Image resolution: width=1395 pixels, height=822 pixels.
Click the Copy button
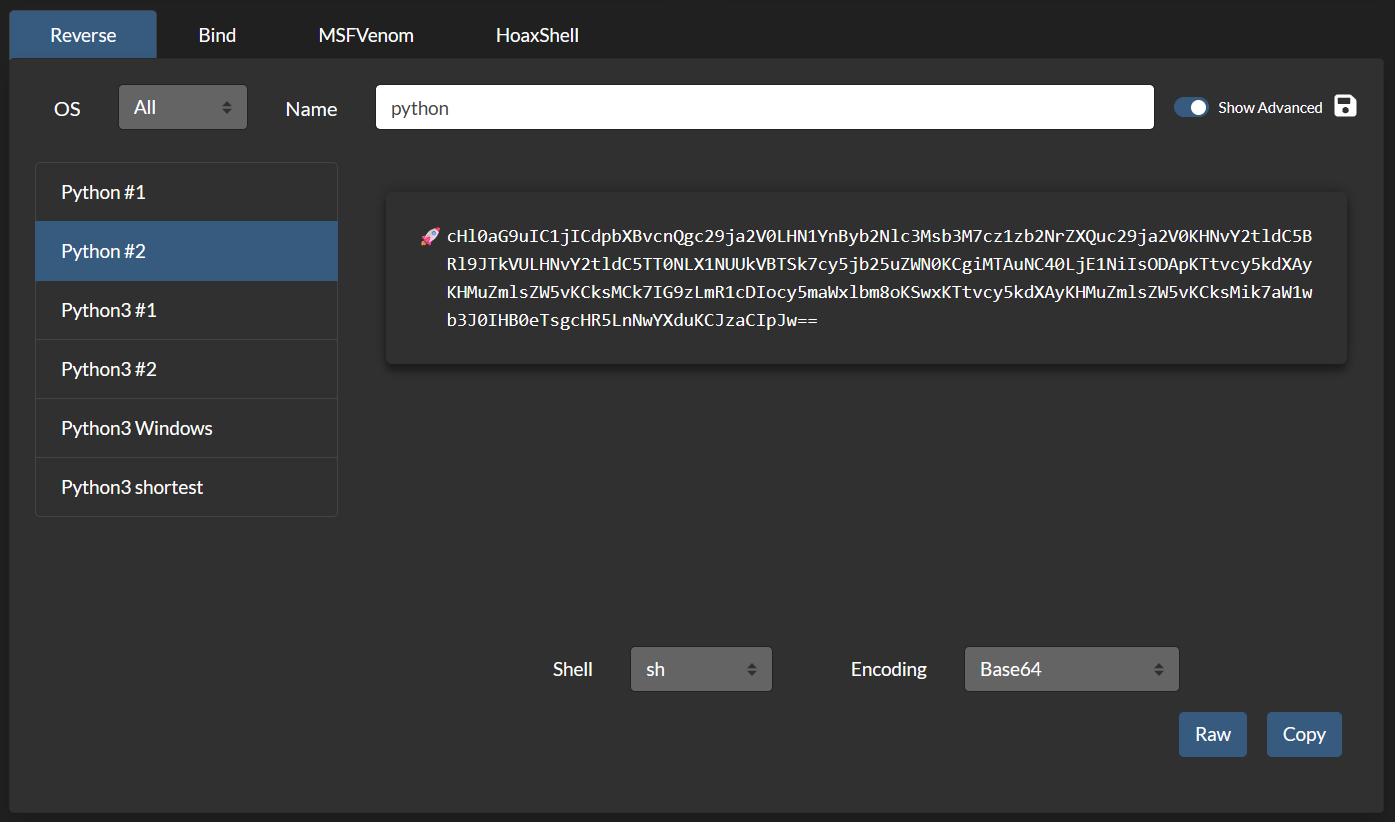pyautogui.click(x=1303, y=734)
